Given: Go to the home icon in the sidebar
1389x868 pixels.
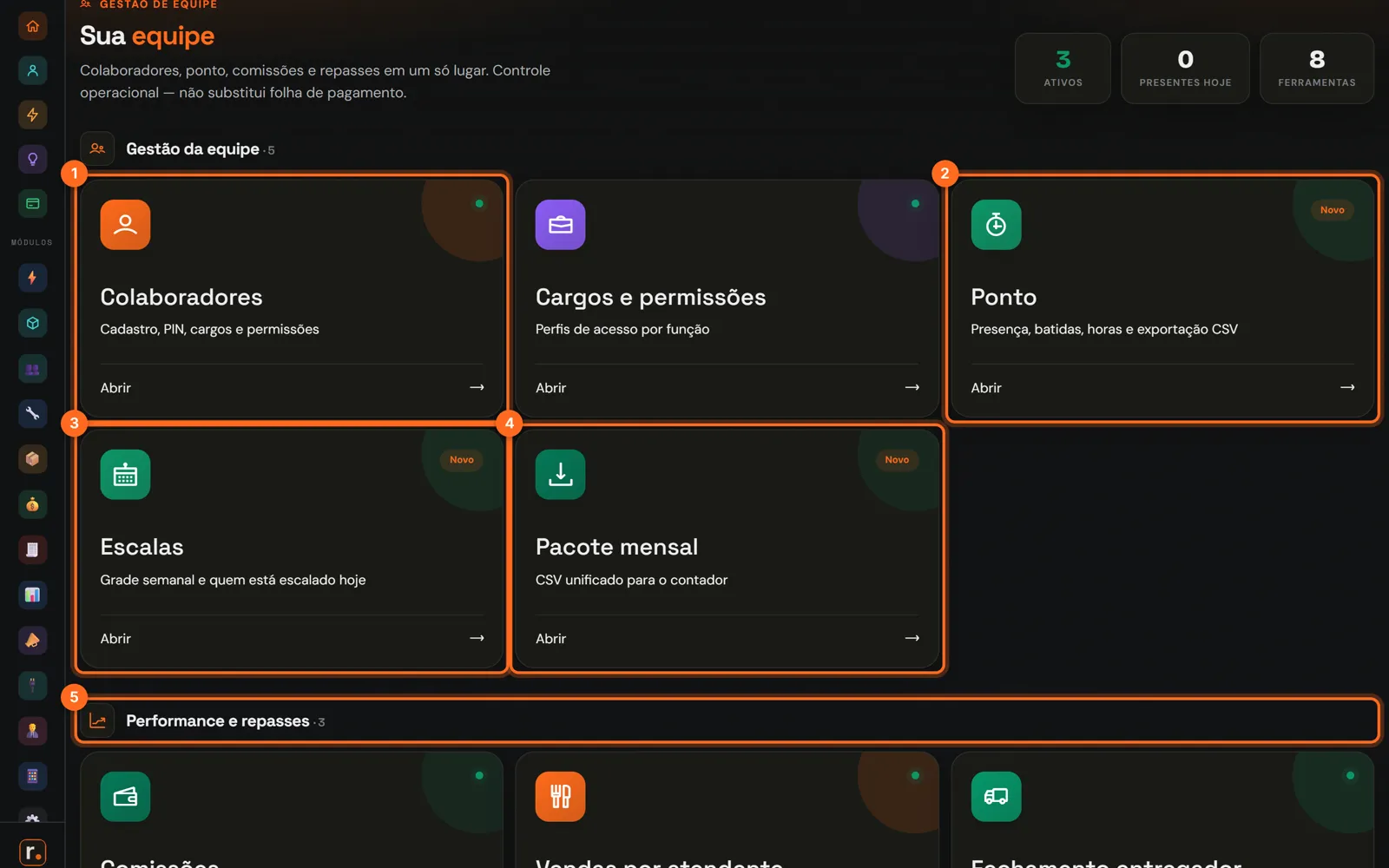Looking at the screenshot, I should pyautogui.click(x=32, y=26).
